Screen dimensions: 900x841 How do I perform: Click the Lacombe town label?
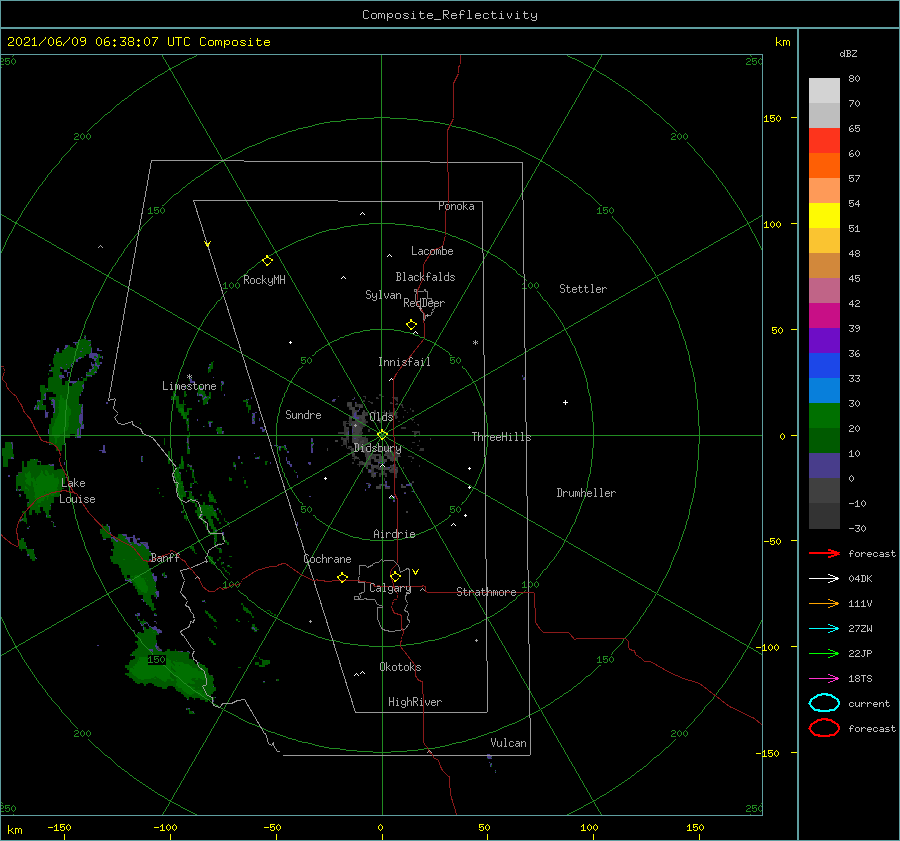pyautogui.click(x=432, y=251)
